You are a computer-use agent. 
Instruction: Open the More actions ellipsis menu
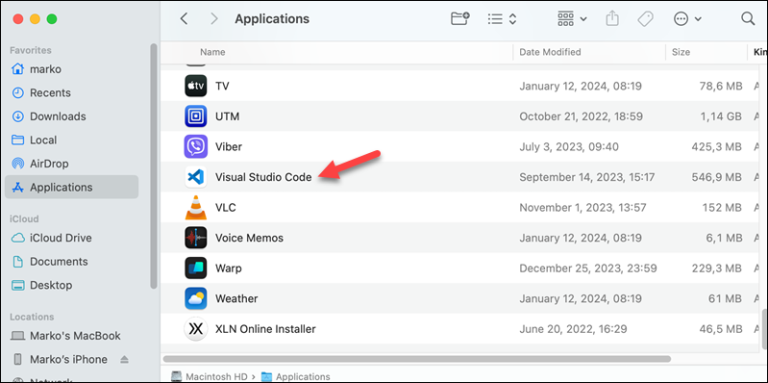688,19
